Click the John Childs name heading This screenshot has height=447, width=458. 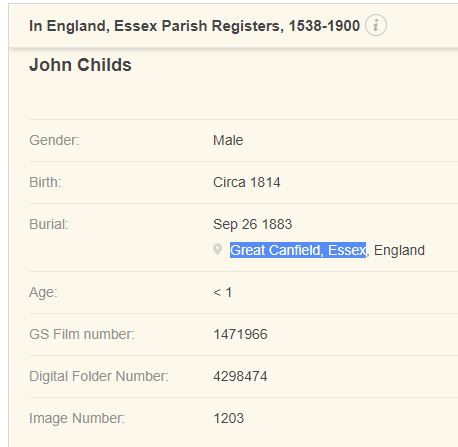(x=80, y=65)
